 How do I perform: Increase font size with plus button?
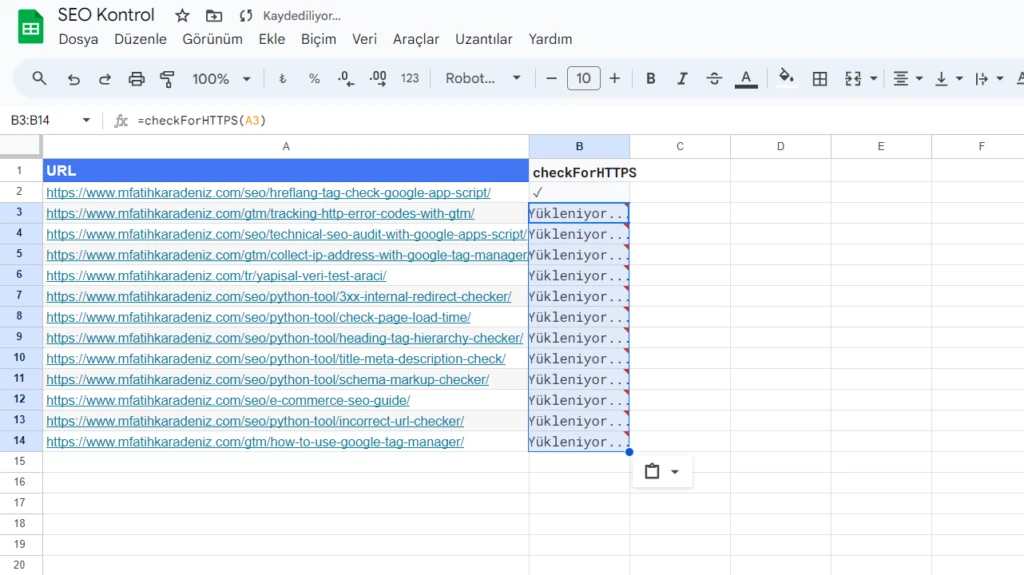[x=614, y=78]
